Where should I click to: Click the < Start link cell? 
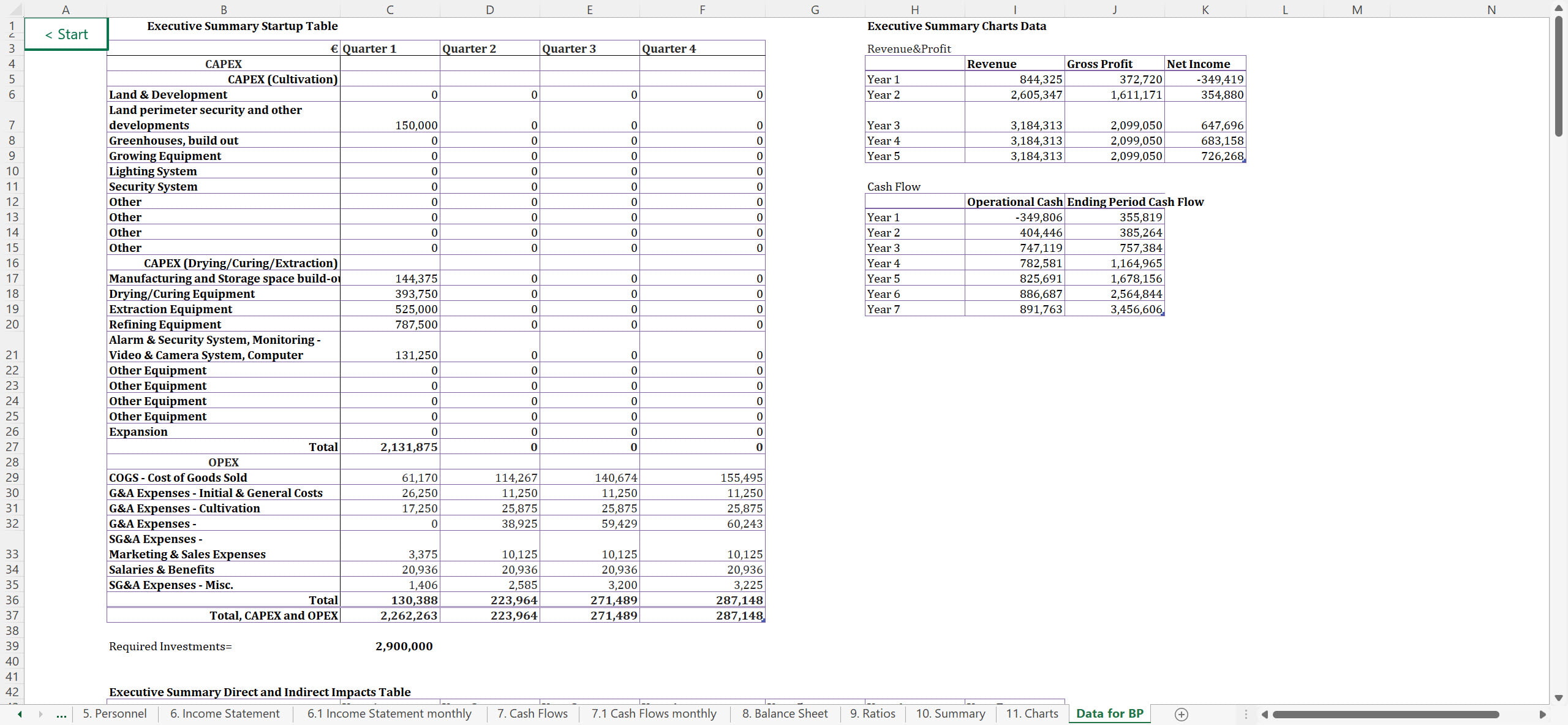66,34
